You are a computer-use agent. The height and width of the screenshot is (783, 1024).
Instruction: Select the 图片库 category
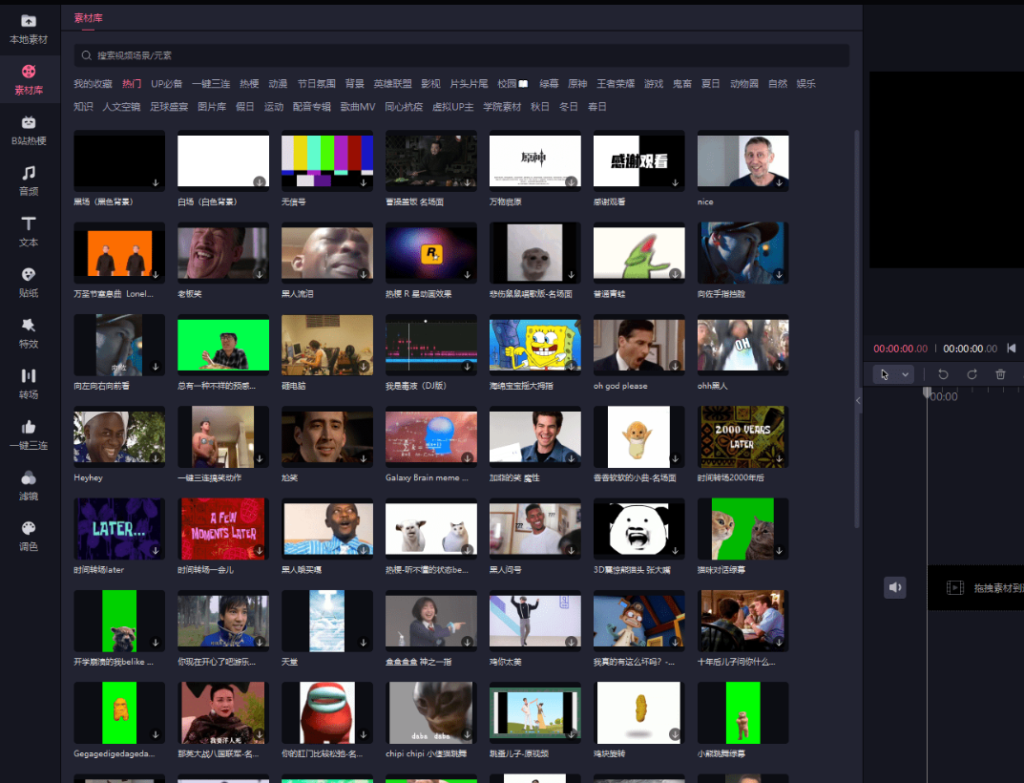[212, 106]
